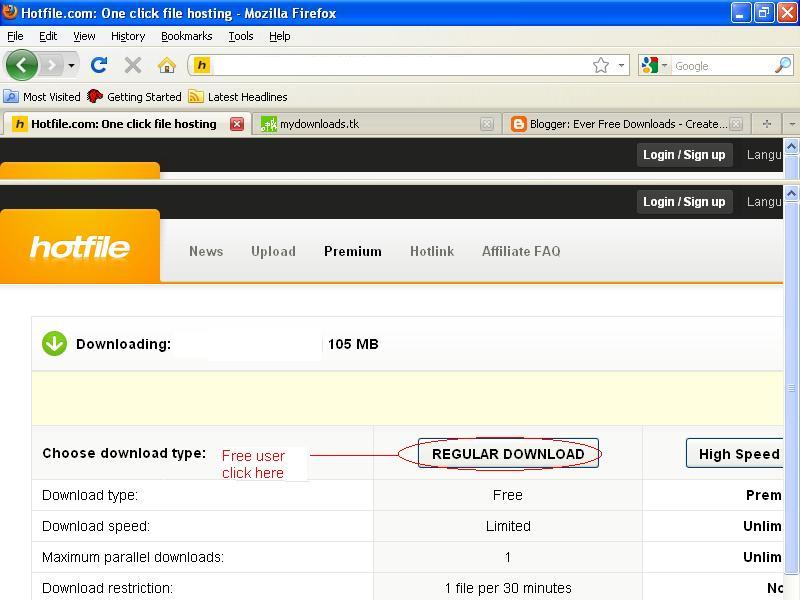Click the hotfile site favicon in address bar
This screenshot has height=600, width=800.
[202, 65]
